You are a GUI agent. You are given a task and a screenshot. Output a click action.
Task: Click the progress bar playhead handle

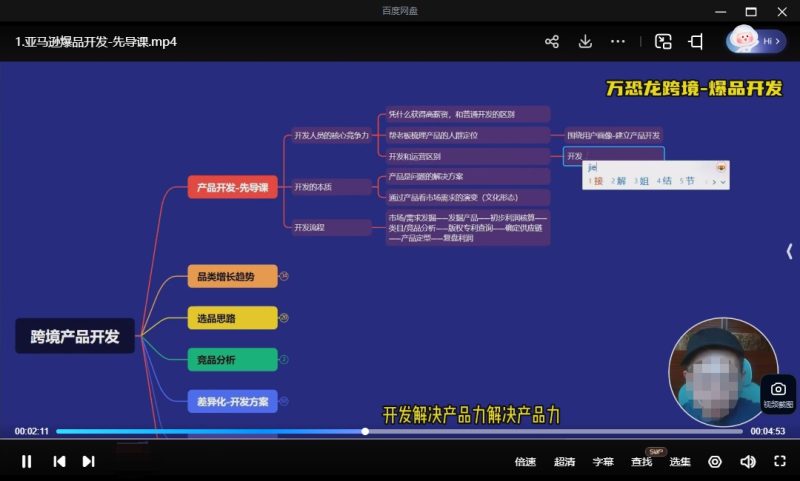coord(365,431)
